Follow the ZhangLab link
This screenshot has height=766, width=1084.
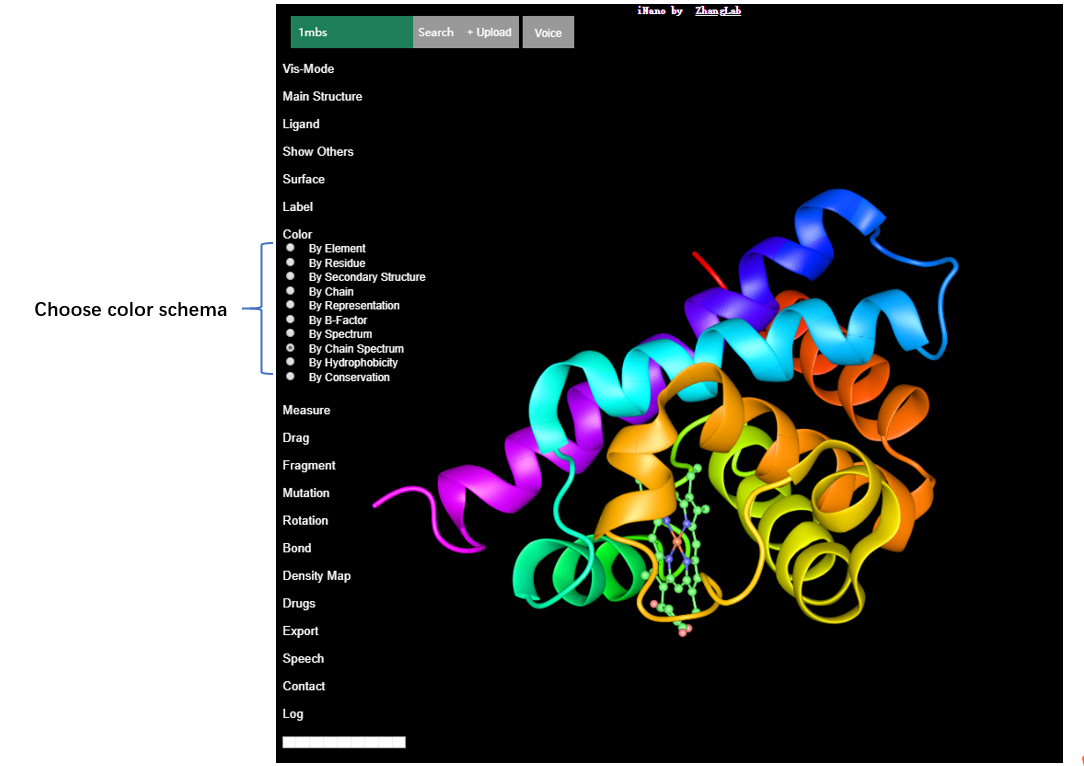coord(718,11)
